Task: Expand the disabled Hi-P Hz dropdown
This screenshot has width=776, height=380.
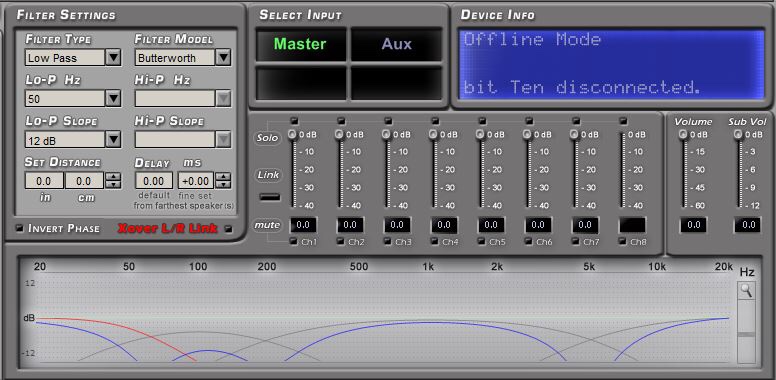Action: click(223, 99)
